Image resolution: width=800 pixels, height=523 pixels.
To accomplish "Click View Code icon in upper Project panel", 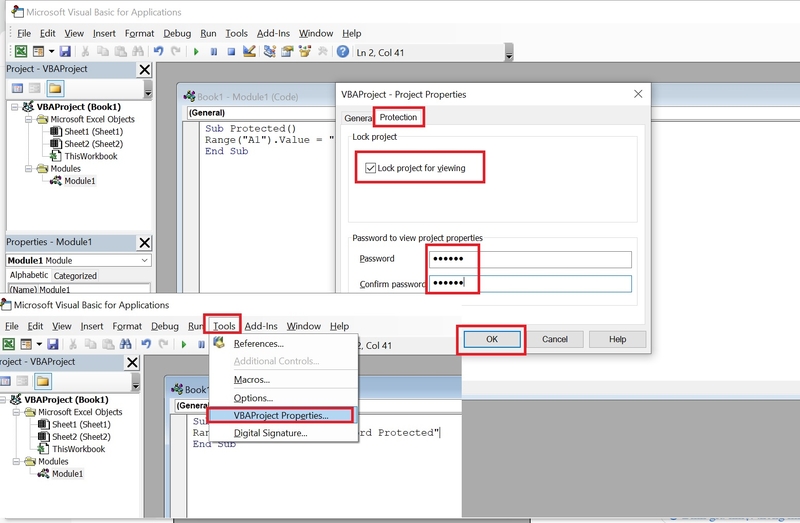I will click(17, 89).
